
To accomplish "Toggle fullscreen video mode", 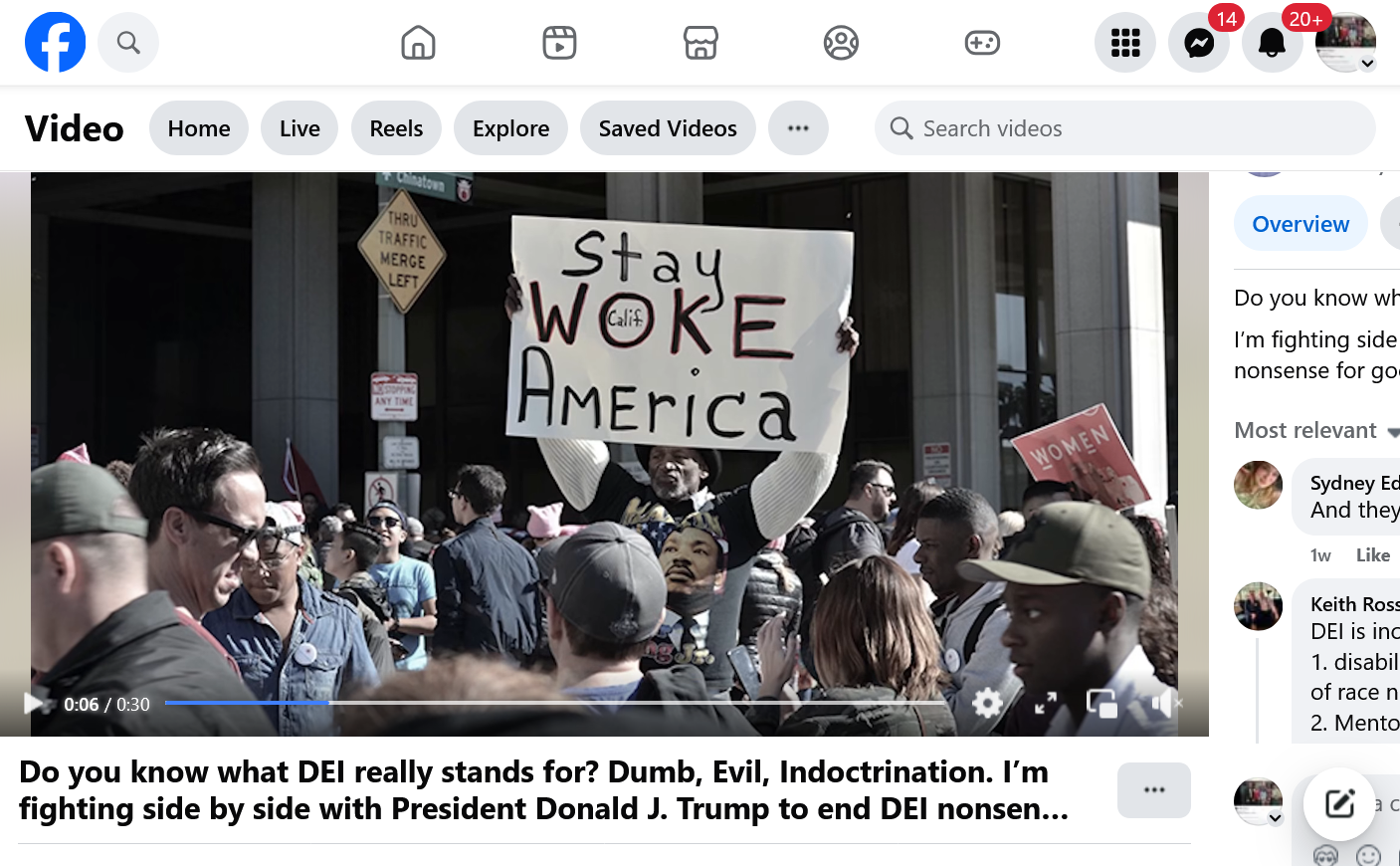I will pos(1046,704).
